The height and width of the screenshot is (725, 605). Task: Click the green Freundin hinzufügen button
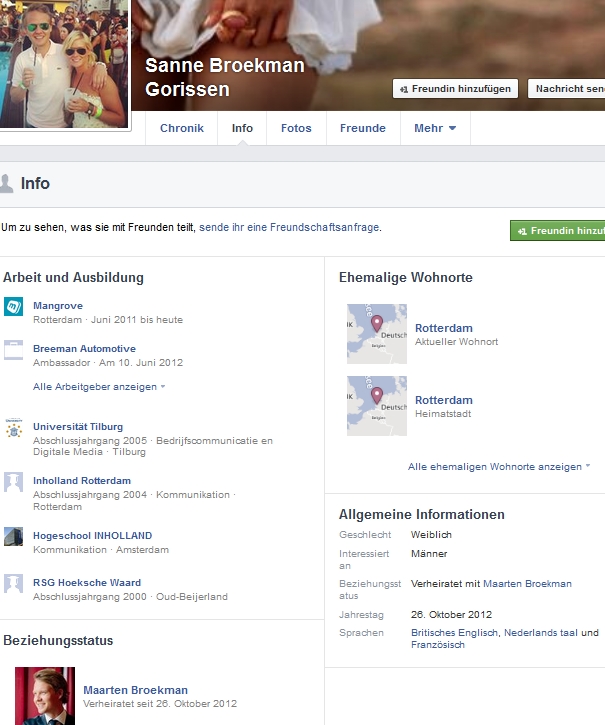pyautogui.click(x=558, y=230)
